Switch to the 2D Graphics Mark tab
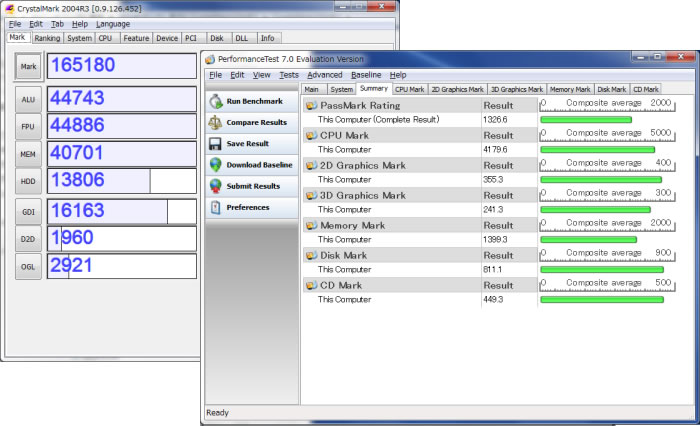The image size is (700, 426). (x=458, y=89)
